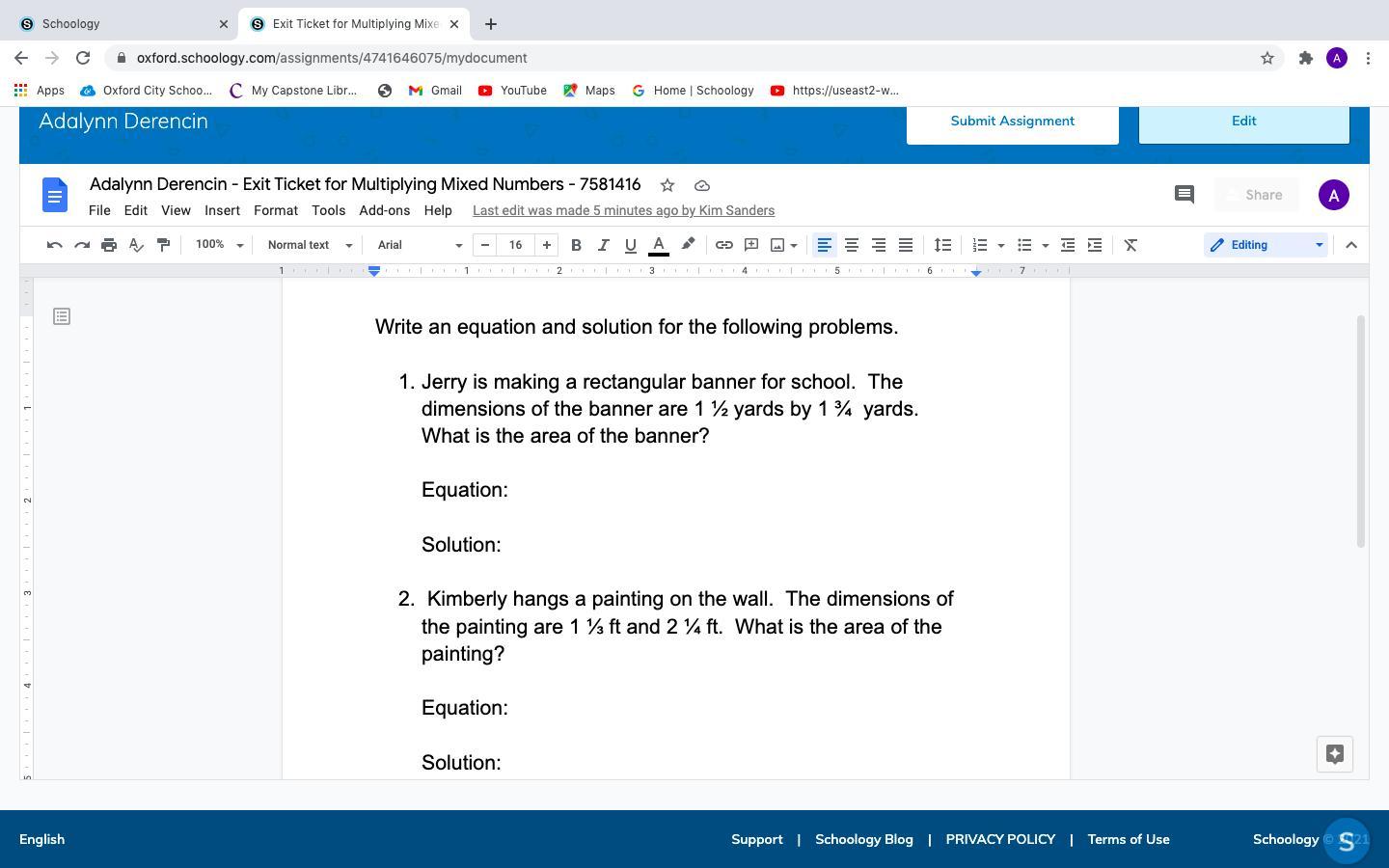
Task: Increase indent of the paragraph
Action: point(1095,245)
